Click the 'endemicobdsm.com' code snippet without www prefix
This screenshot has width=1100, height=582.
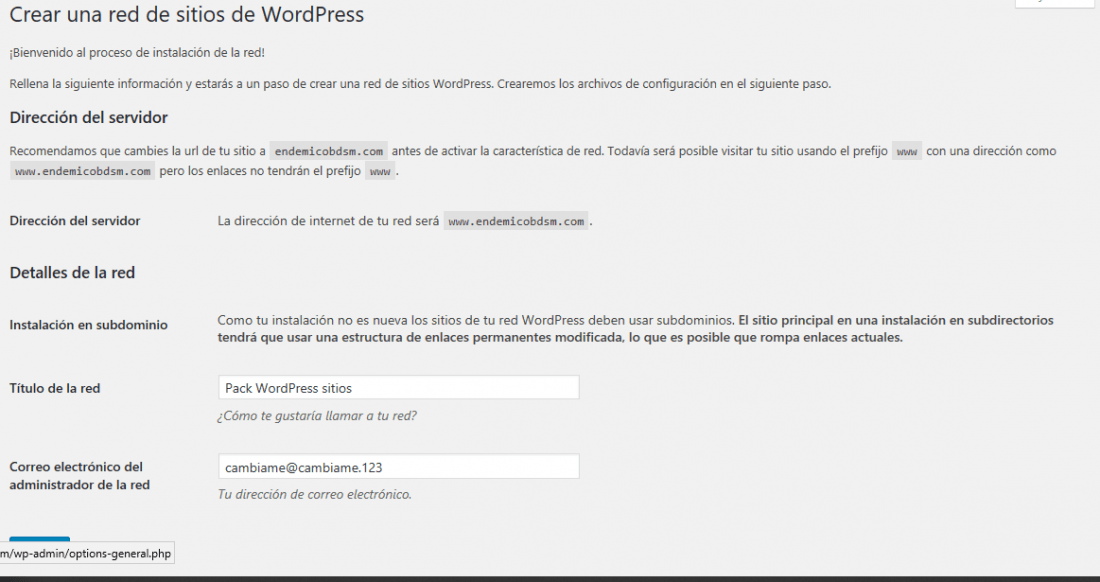pos(328,151)
